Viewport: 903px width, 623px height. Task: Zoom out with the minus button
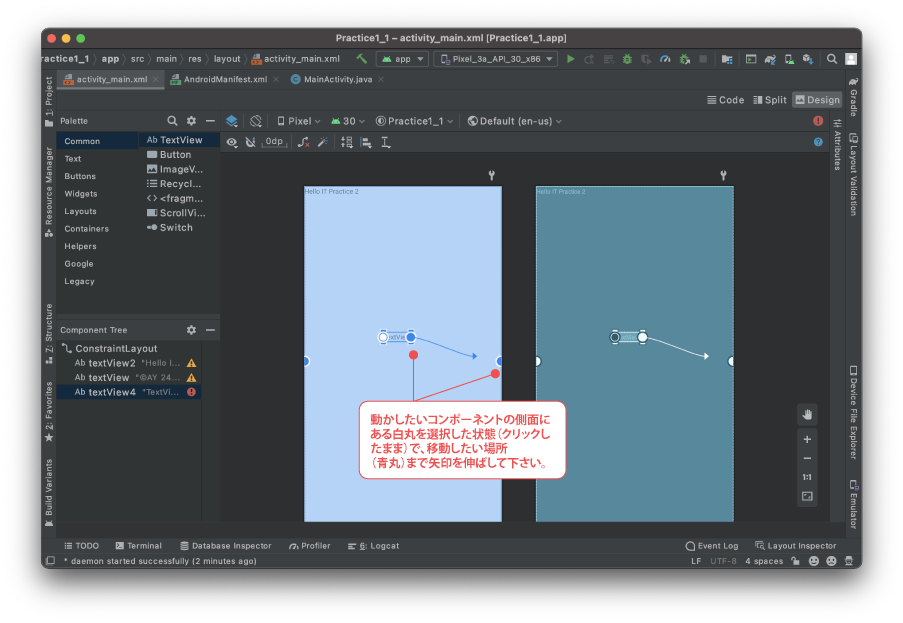[x=807, y=458]
